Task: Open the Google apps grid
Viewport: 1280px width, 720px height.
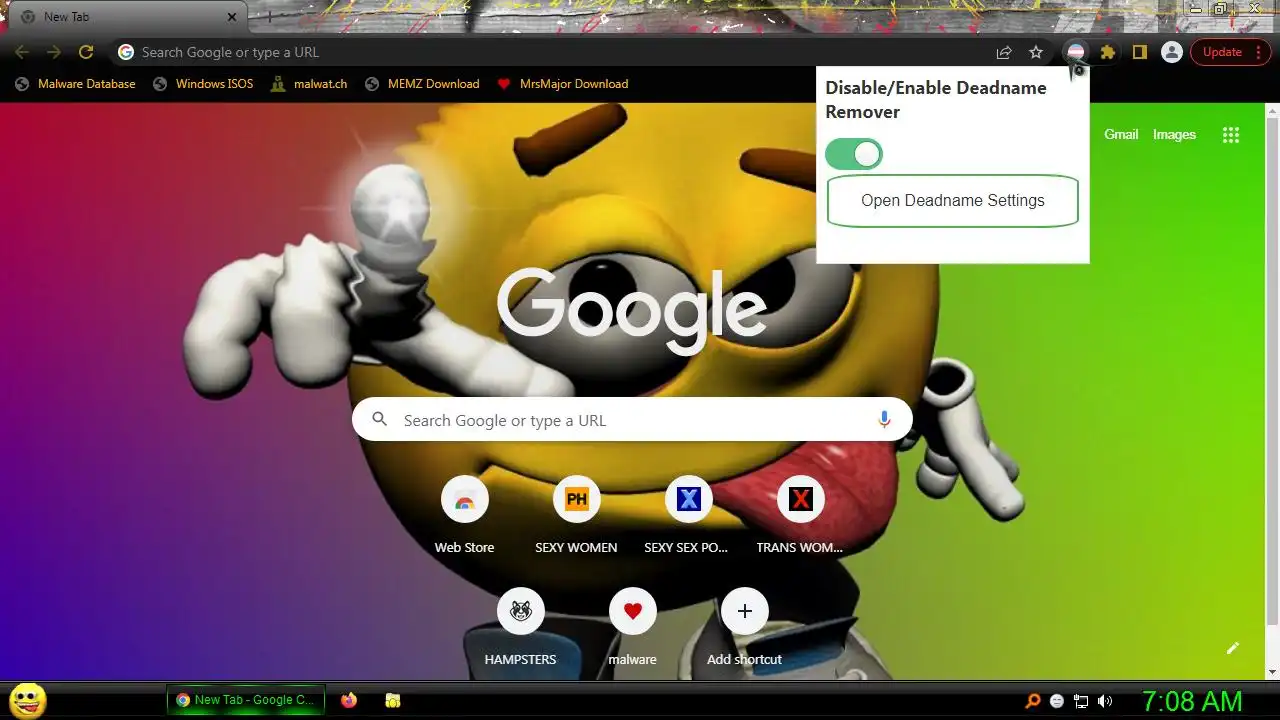Action: coord(1231,135)
